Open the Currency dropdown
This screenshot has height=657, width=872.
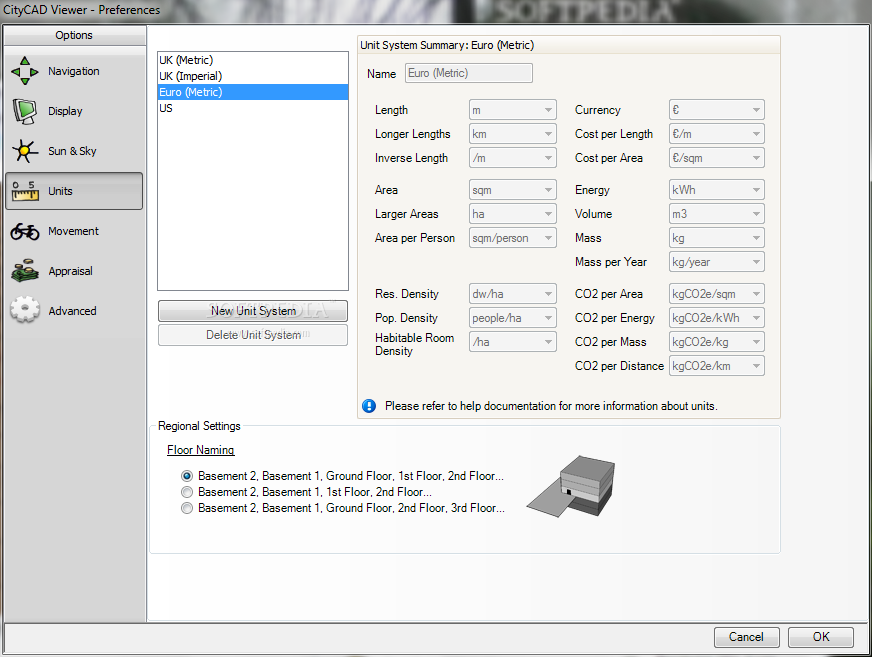coord(716,110)
